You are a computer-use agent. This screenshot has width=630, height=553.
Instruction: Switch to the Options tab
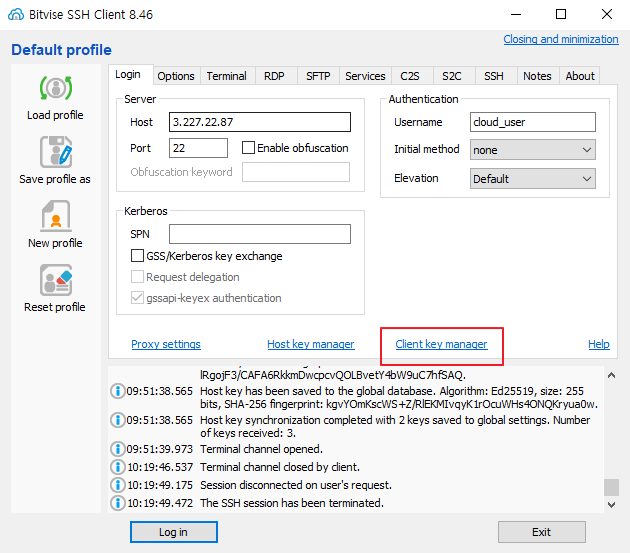[176, 76]
